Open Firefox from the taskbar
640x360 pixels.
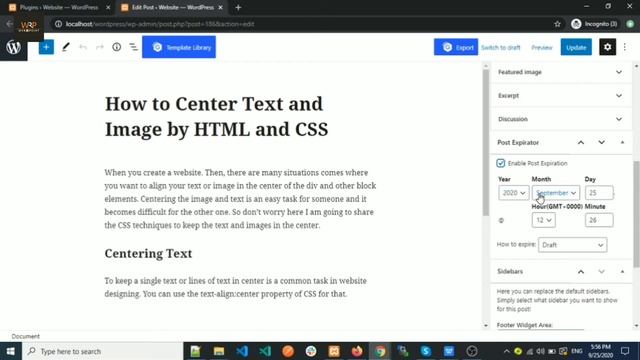(357, 351)
